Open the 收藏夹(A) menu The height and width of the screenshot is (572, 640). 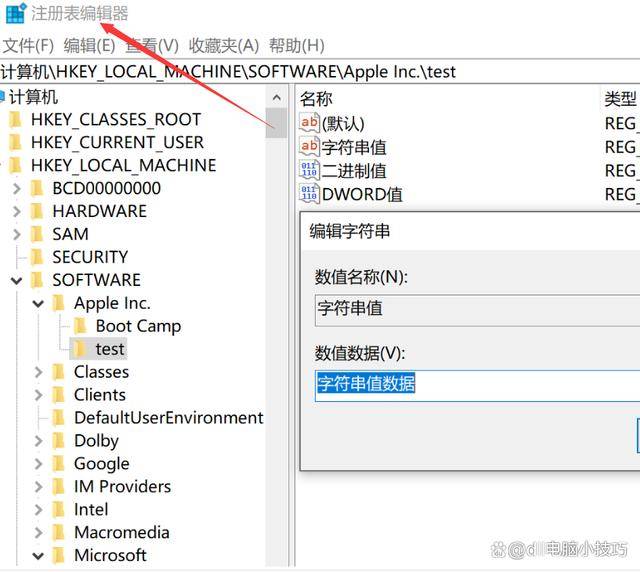click(224, 45)
